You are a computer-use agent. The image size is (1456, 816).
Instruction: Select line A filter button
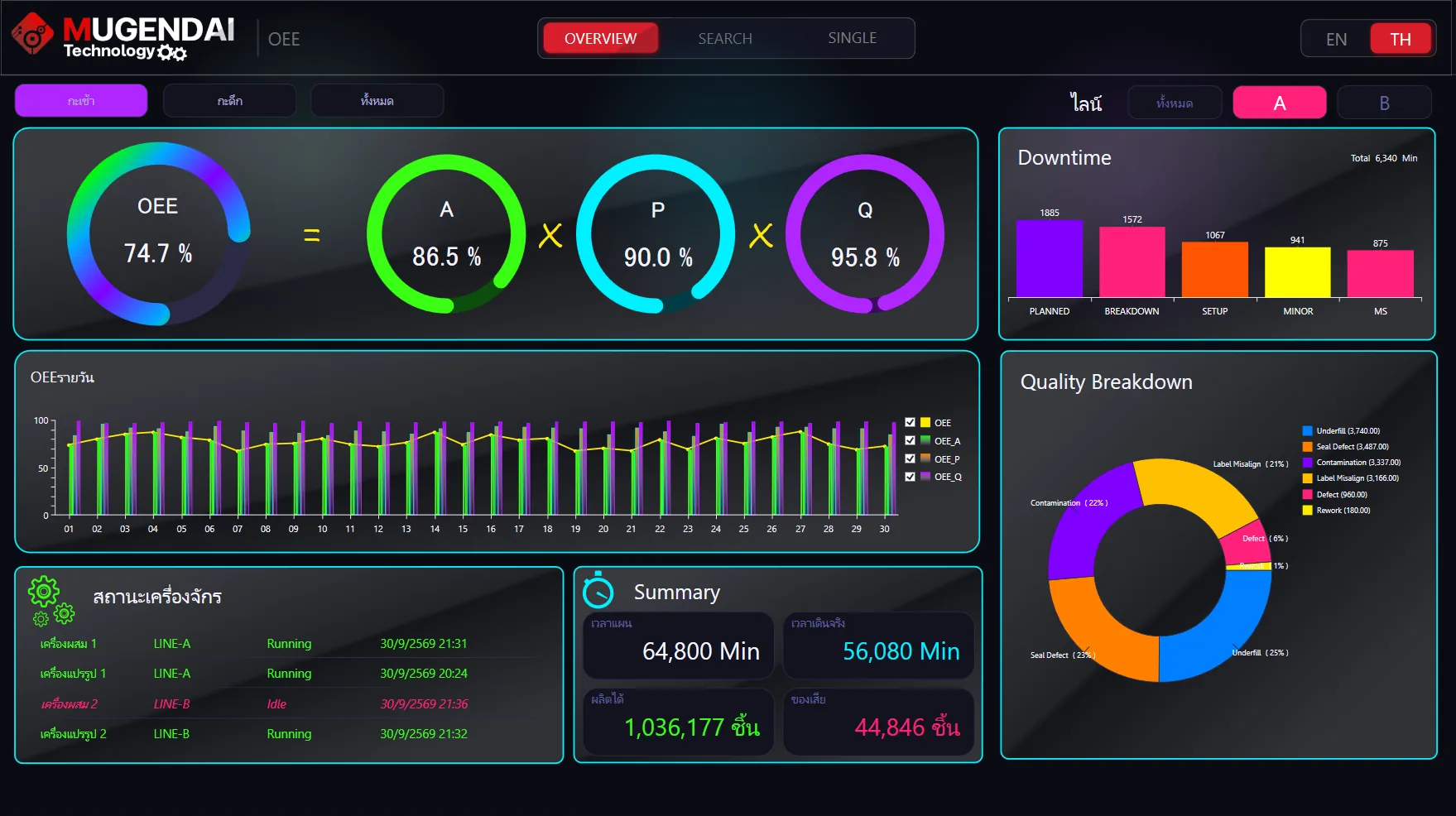click(x=1280, y=103)
